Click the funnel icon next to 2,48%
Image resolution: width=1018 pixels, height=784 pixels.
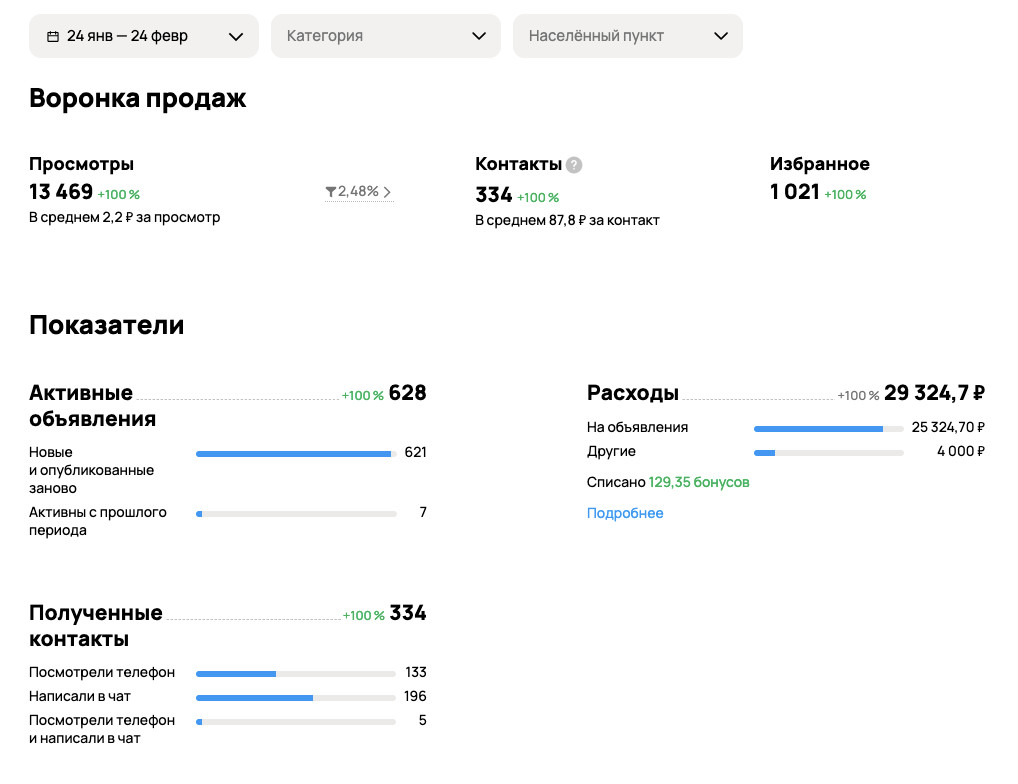coord(330,191)
